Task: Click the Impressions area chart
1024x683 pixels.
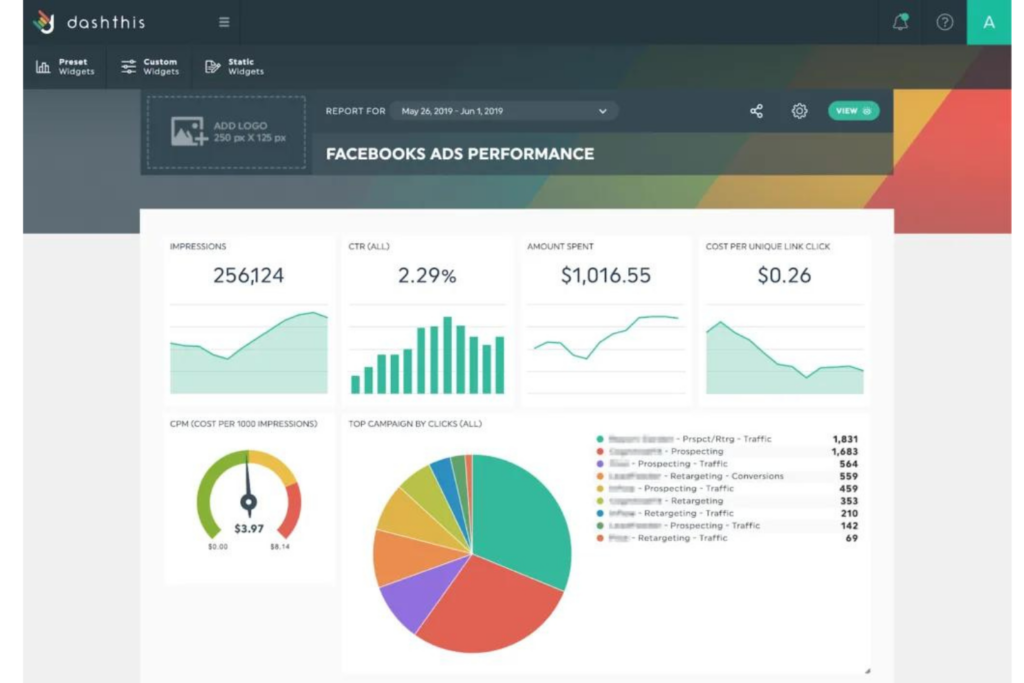Action: 249,349
